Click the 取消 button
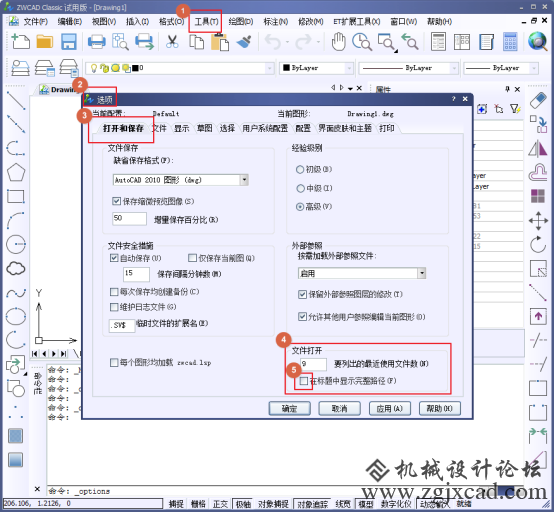The width and height of the screenshot is (554, 513). tap(340, 409)
